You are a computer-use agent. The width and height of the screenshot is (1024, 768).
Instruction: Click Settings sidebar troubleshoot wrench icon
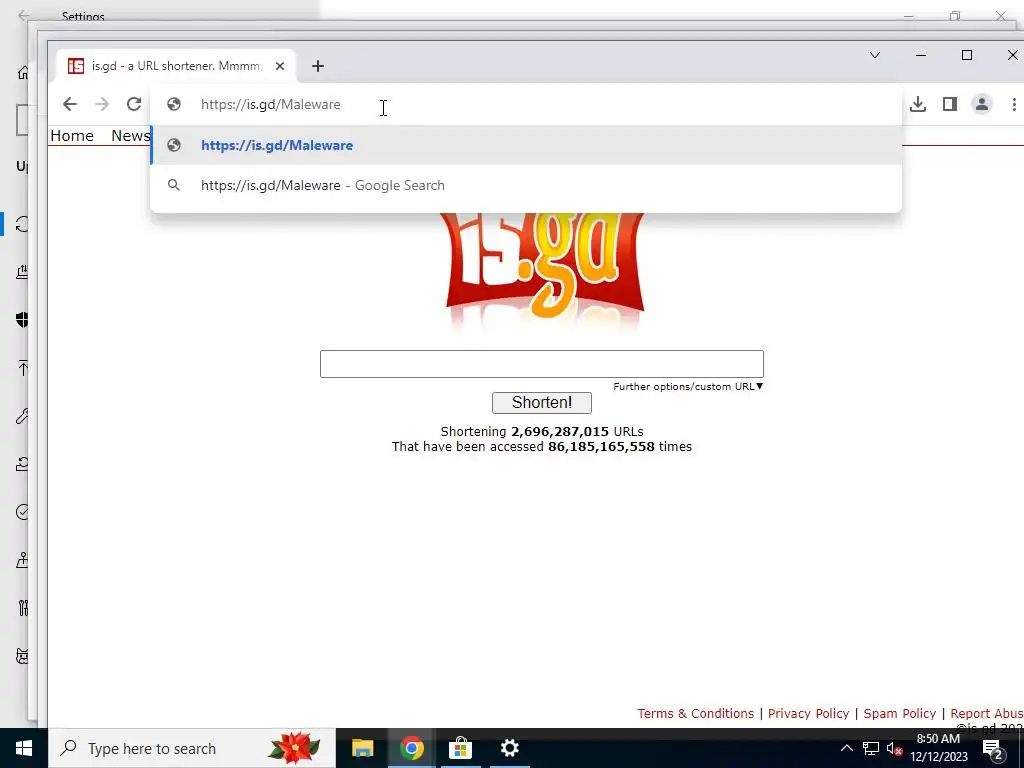pos(22,416)
